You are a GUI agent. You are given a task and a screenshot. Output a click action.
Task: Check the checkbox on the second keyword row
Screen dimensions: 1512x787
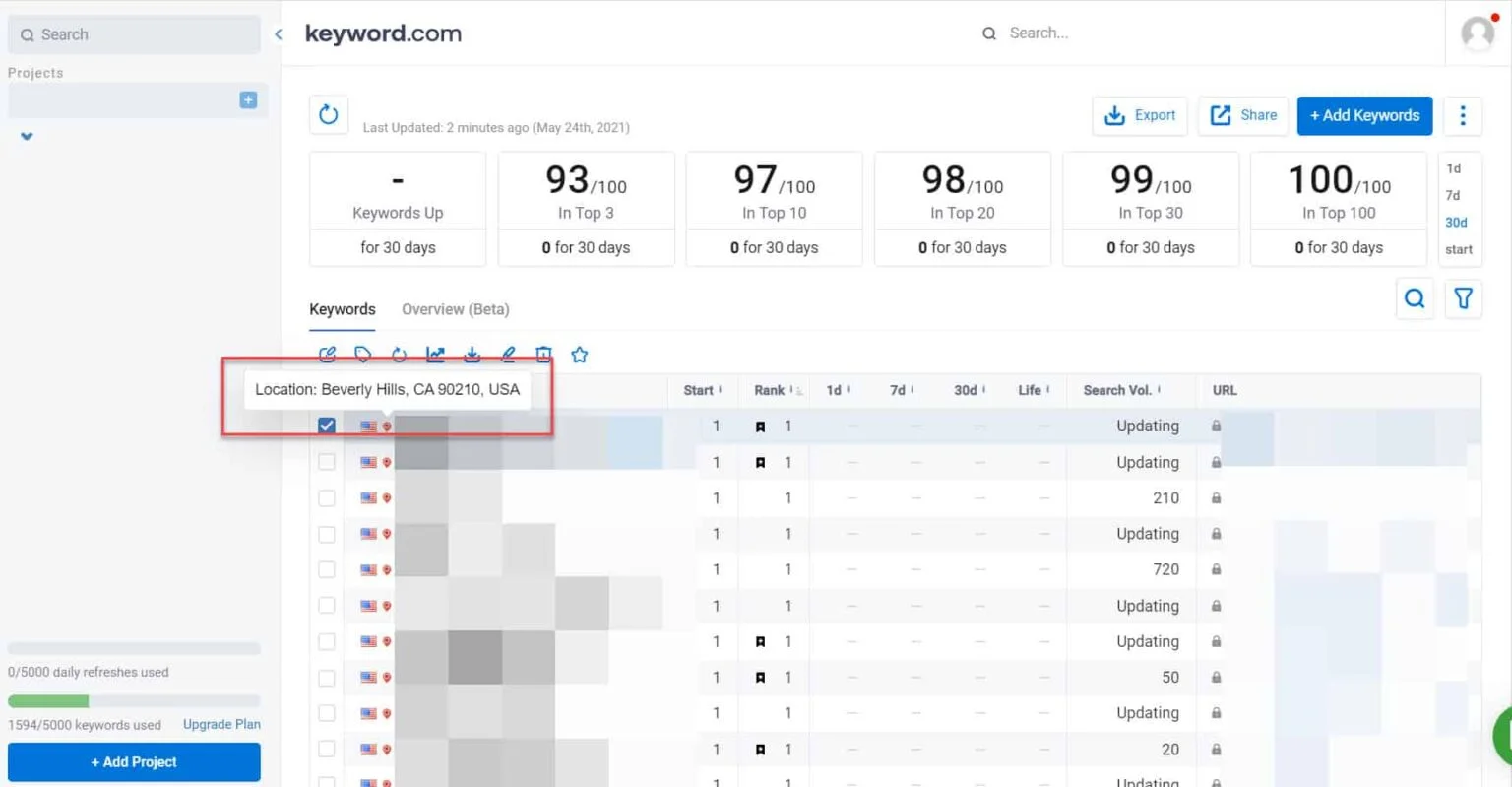326,461
